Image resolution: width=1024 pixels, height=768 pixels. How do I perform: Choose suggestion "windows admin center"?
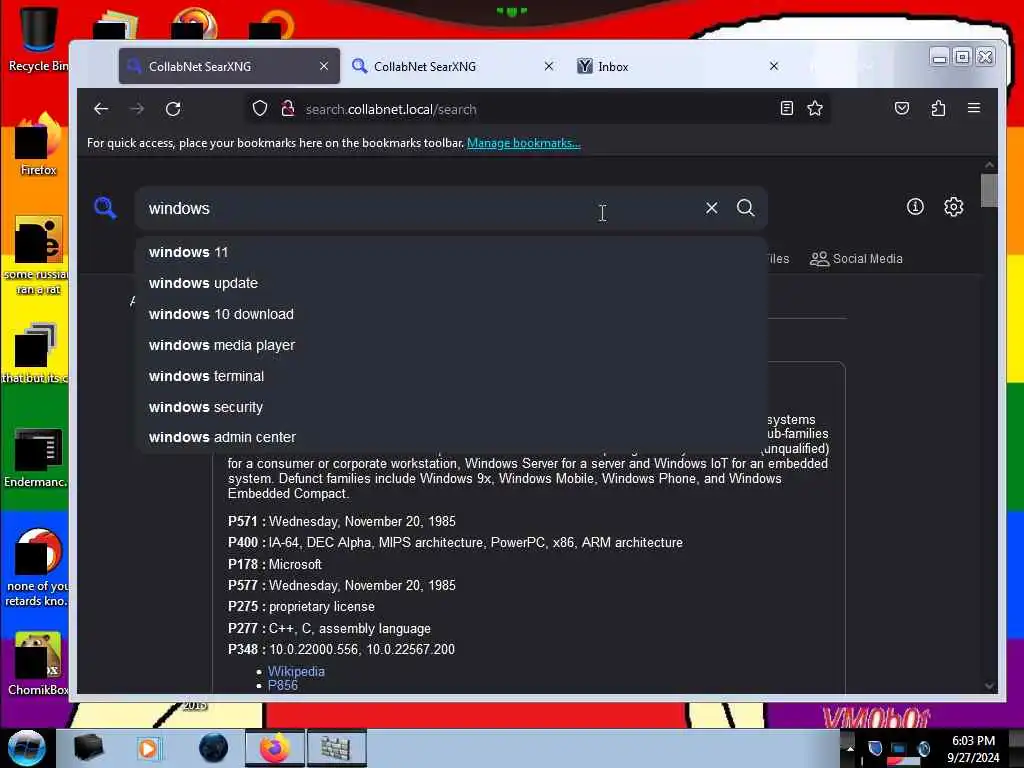pyautogui.click(x=451, y=437)
